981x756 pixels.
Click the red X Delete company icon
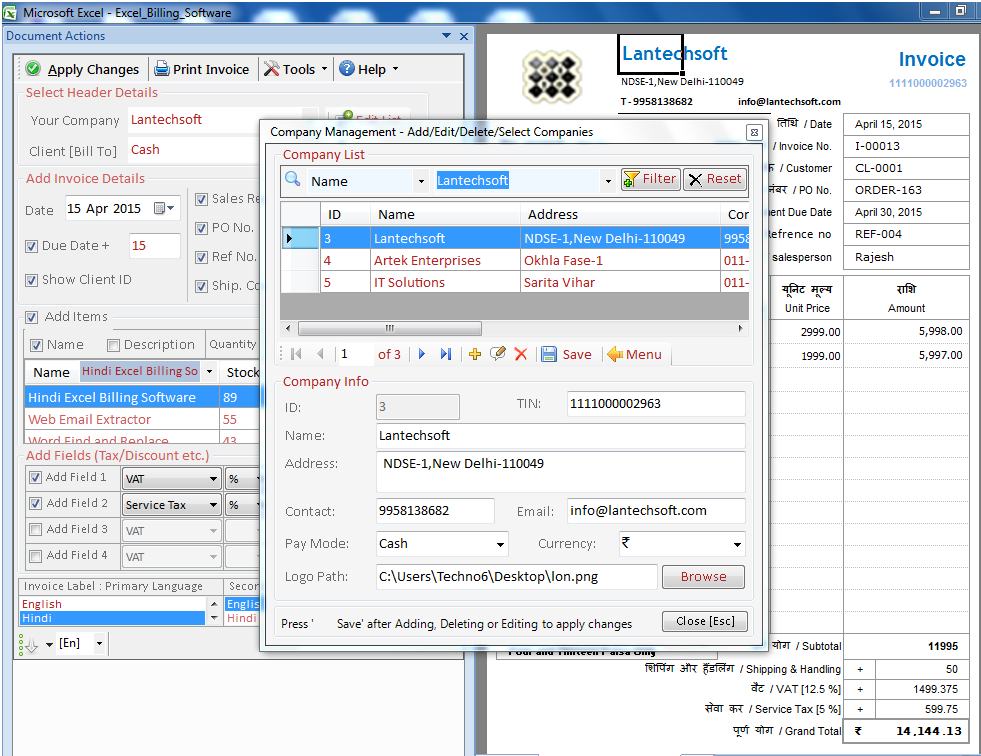(521, 354)
